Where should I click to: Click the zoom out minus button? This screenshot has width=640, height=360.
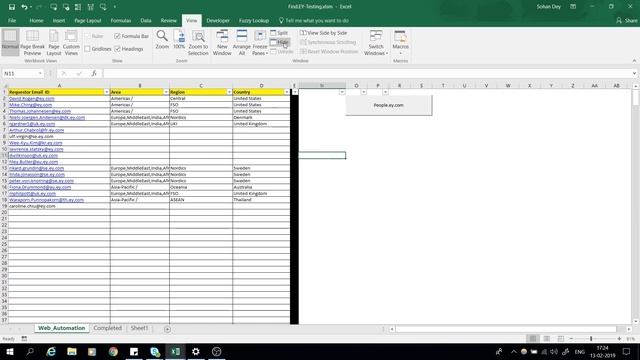point(571,339)
